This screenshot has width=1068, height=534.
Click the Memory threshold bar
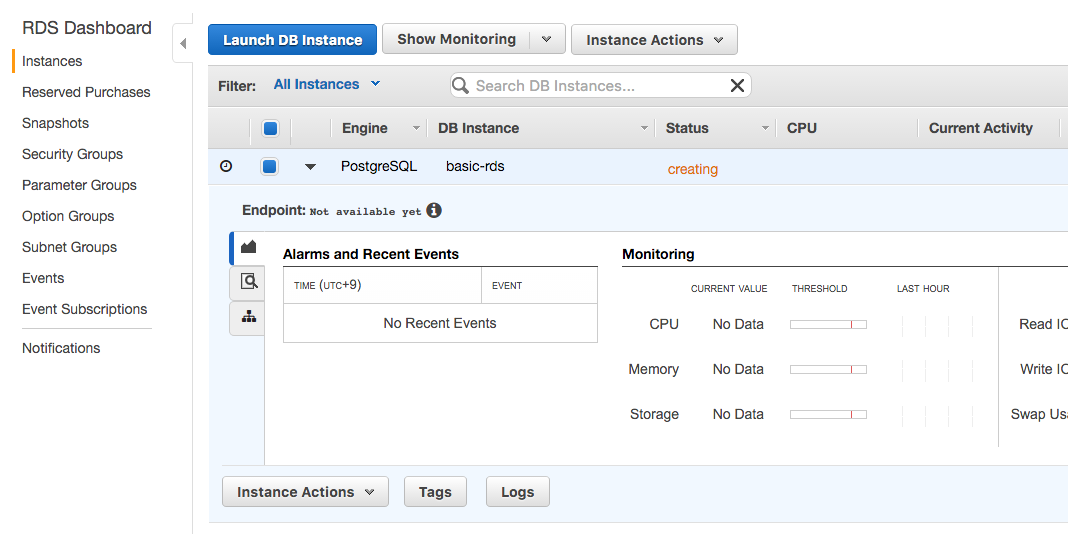(x=828, y=369)
